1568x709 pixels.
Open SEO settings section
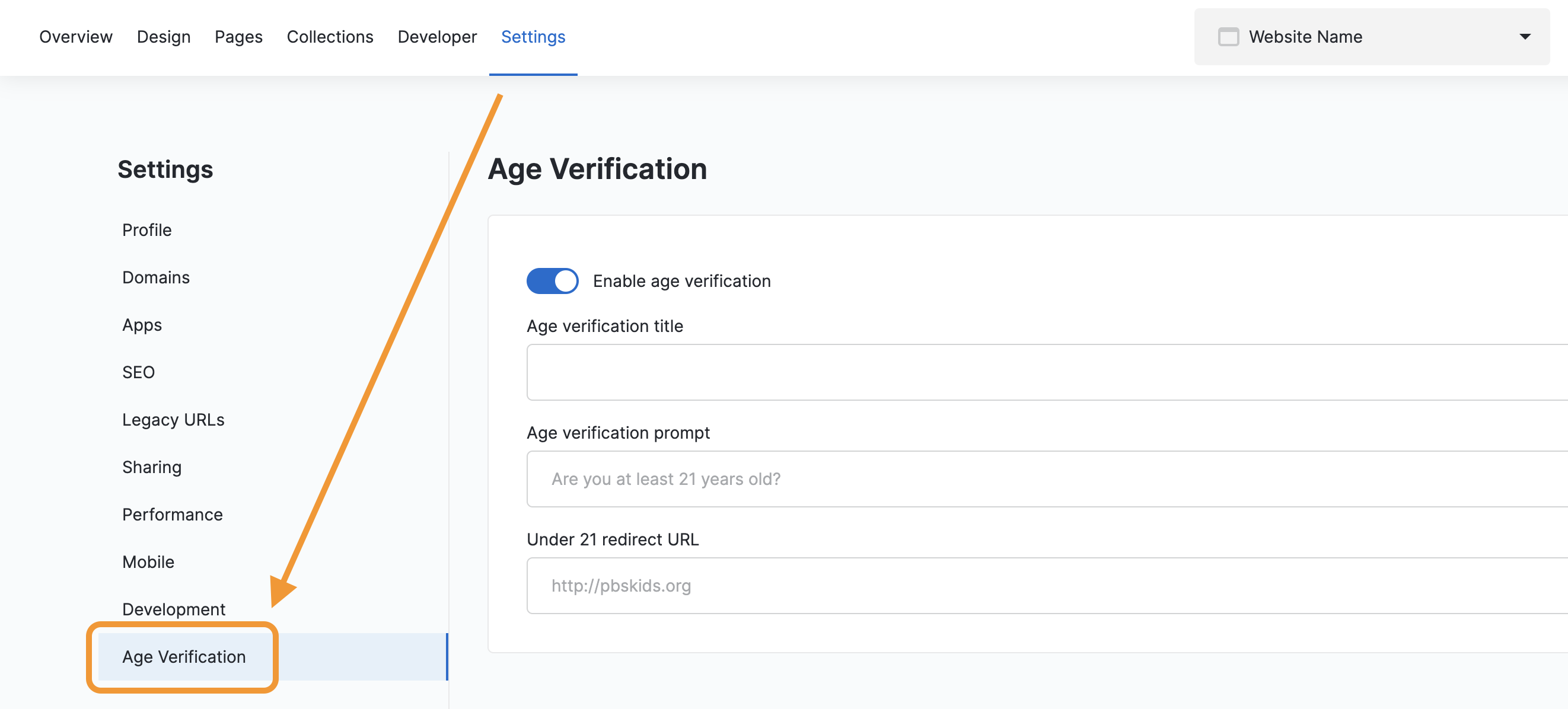tap(138, 372)
